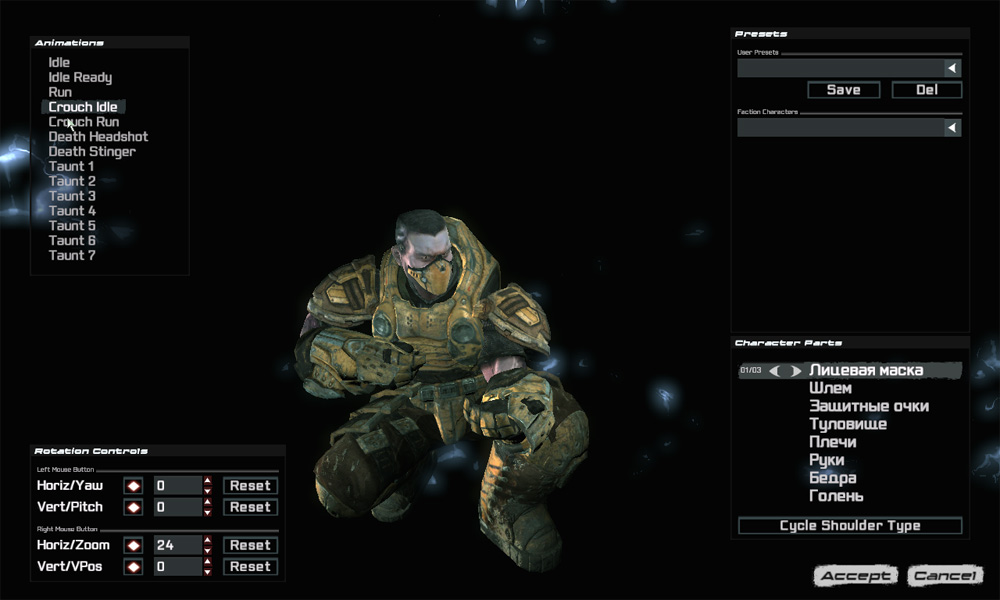Click Cycle Shoulder Type button
Viewport: 1000px width, 600px height.
coord(849,525)
